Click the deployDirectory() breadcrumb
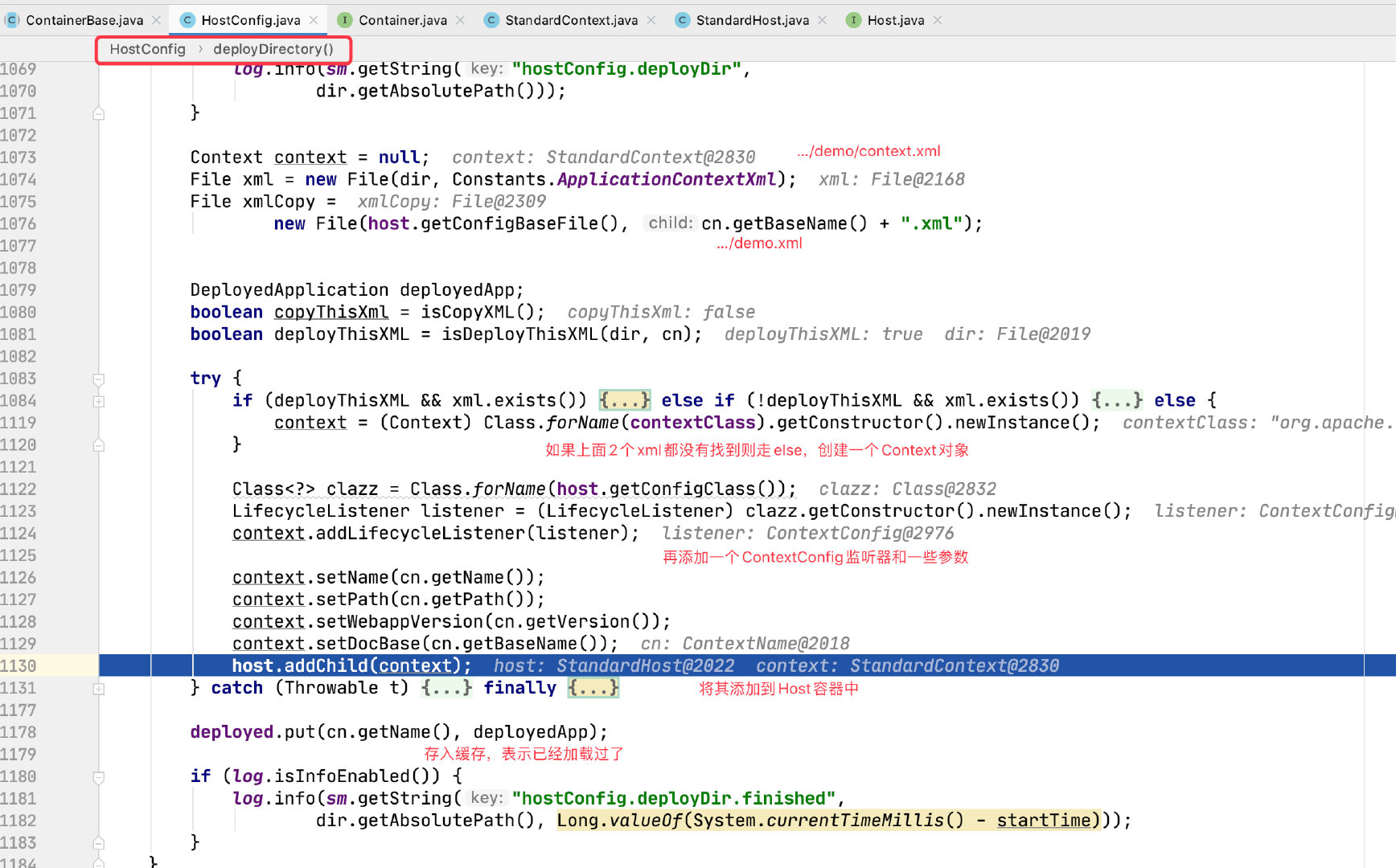Image resolution: width=1396 pixels, height=868 pixels. (x=273, y=49)
